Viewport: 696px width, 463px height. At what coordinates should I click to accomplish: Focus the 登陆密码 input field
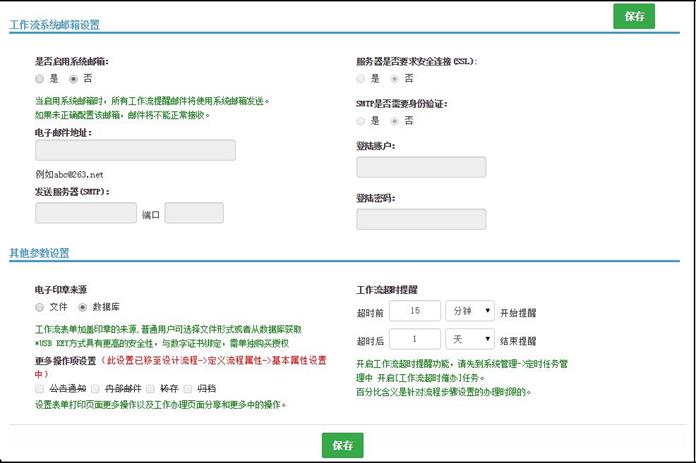pos(421,219)
